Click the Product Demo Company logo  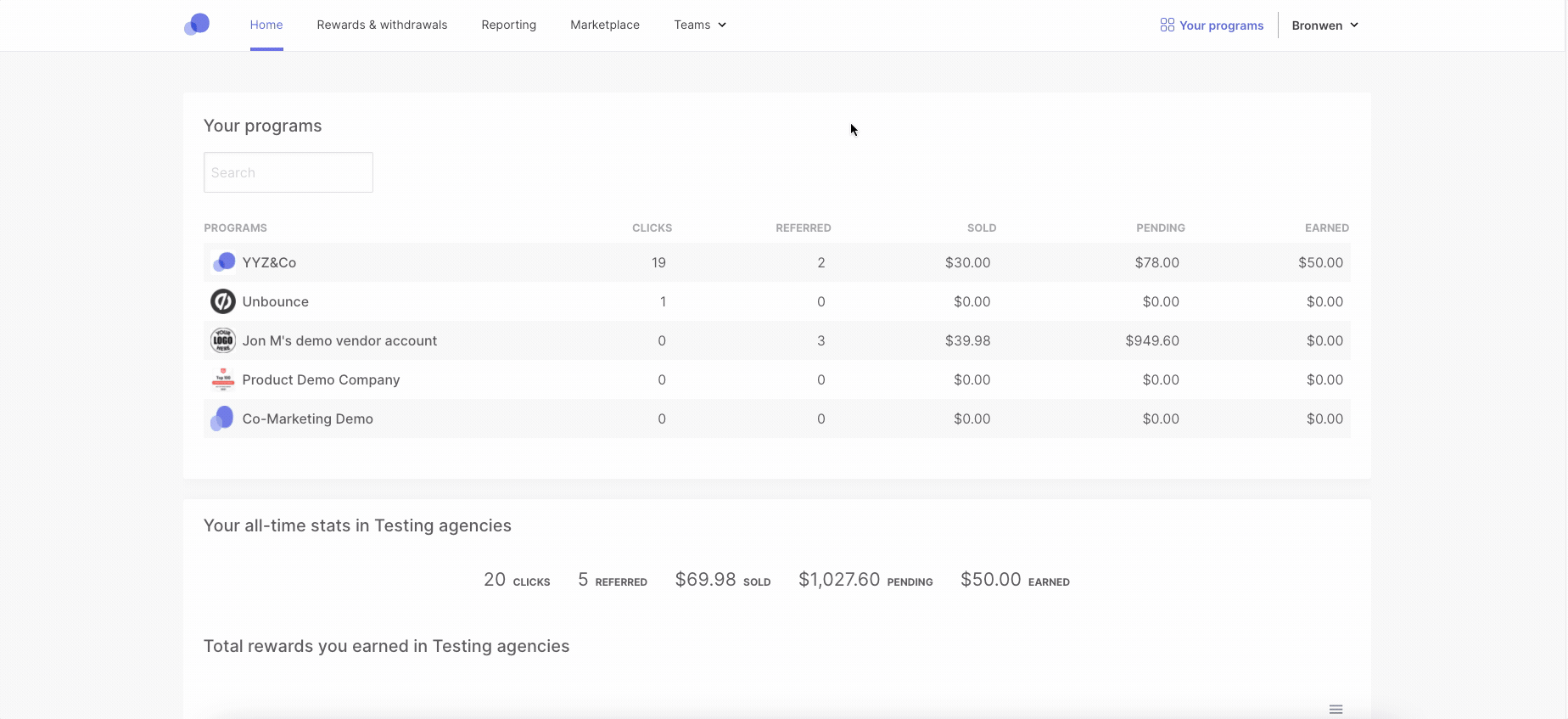[223, 379]
